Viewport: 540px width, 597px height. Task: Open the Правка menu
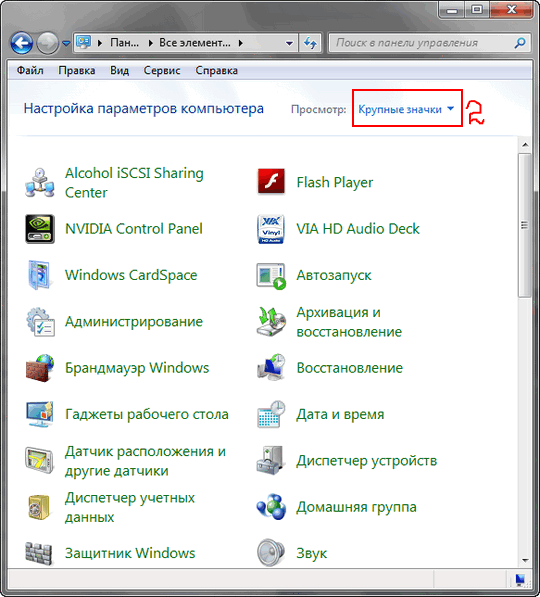[77, 70]
